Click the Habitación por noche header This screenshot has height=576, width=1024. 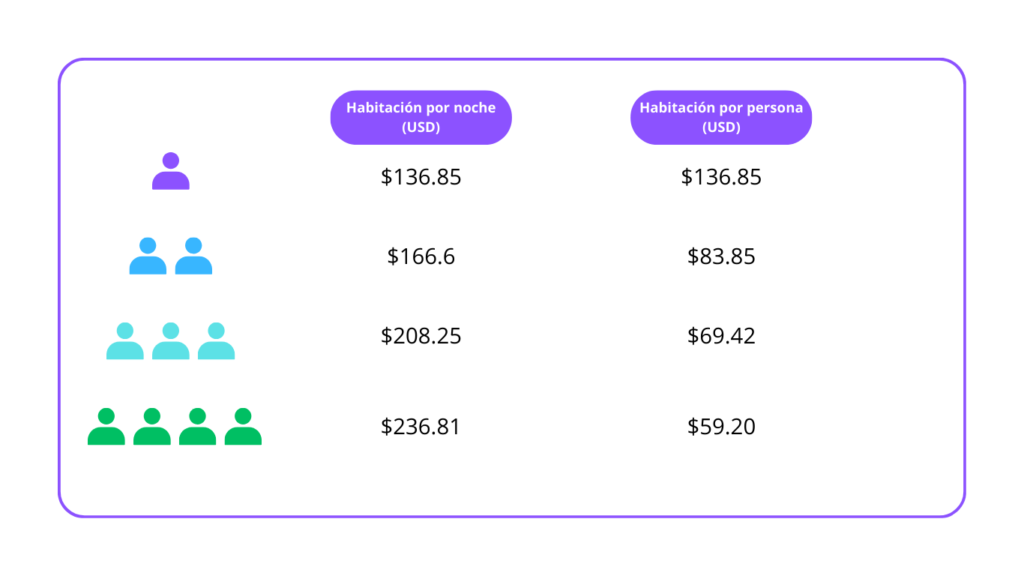(x=421, y=118)
